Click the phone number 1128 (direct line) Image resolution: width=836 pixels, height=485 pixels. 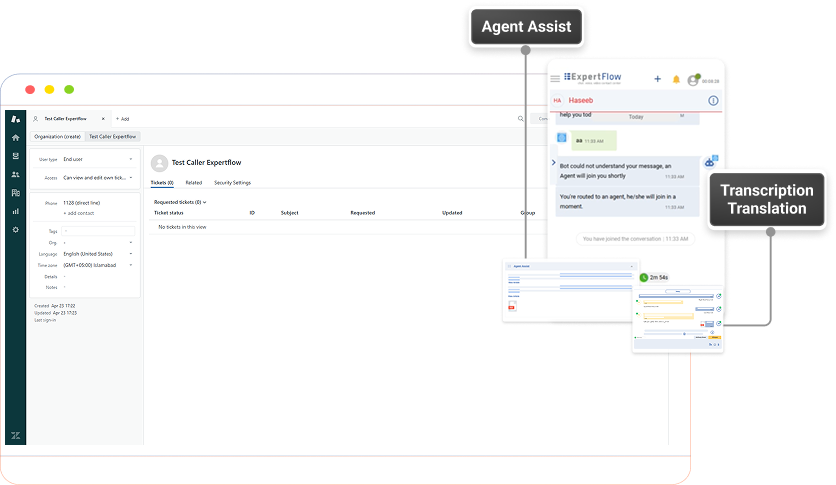point(82,203)
